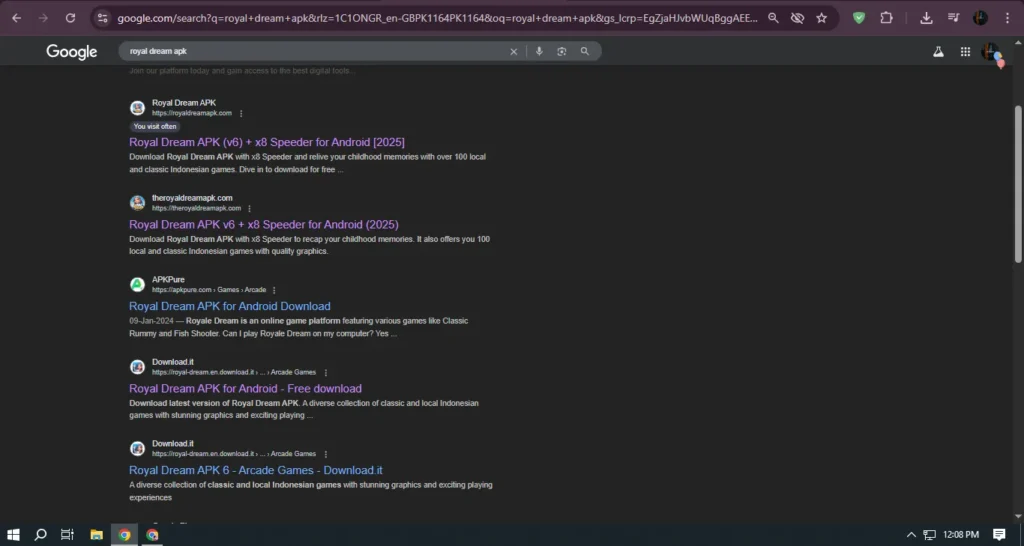Click the apkpure.com › Games › Arcade breadcrumb

[x=209, y=291]
